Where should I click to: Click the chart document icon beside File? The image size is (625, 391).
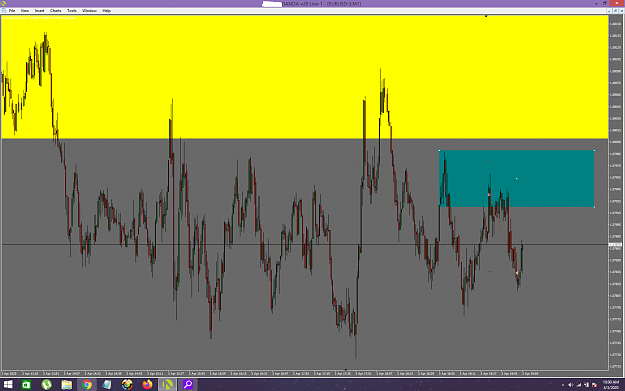4,11
